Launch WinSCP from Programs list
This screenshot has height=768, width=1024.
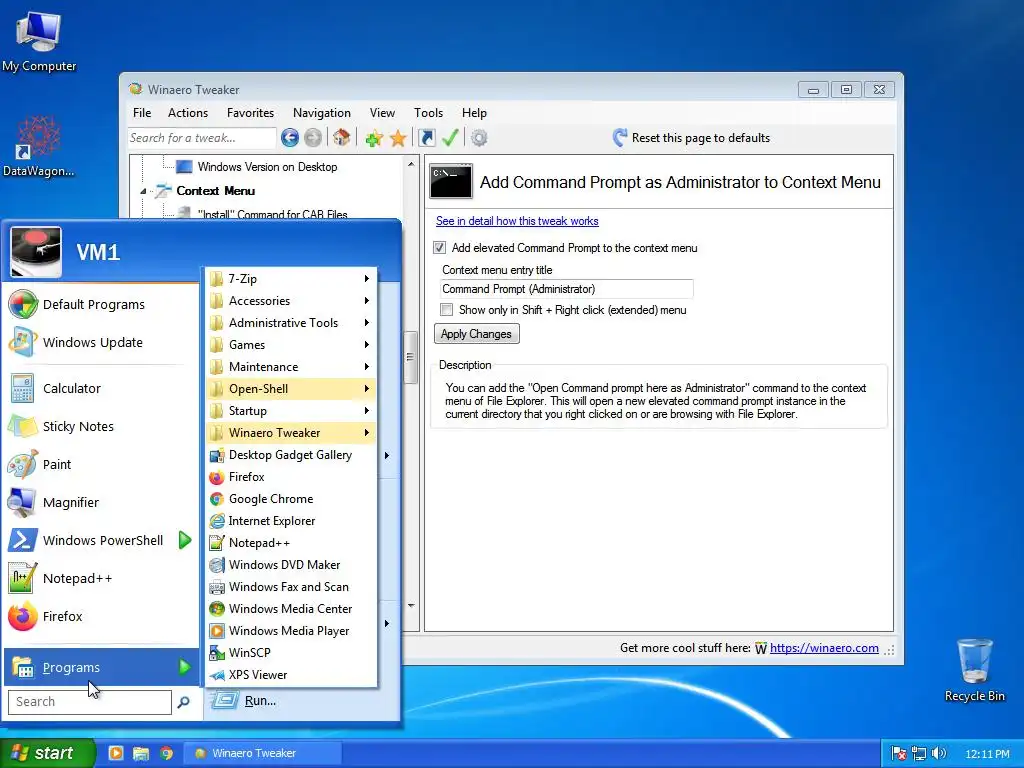point(291,652)
